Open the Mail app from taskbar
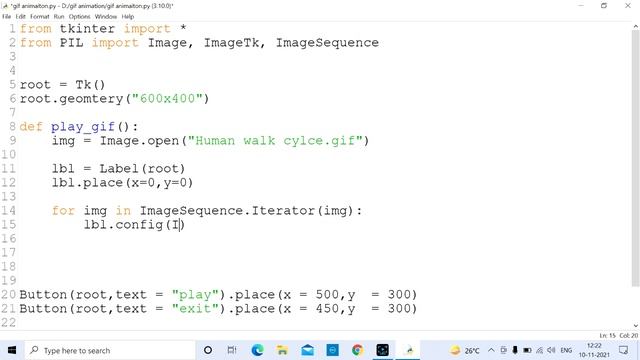 pyautogui.click(x=307, y=350)
